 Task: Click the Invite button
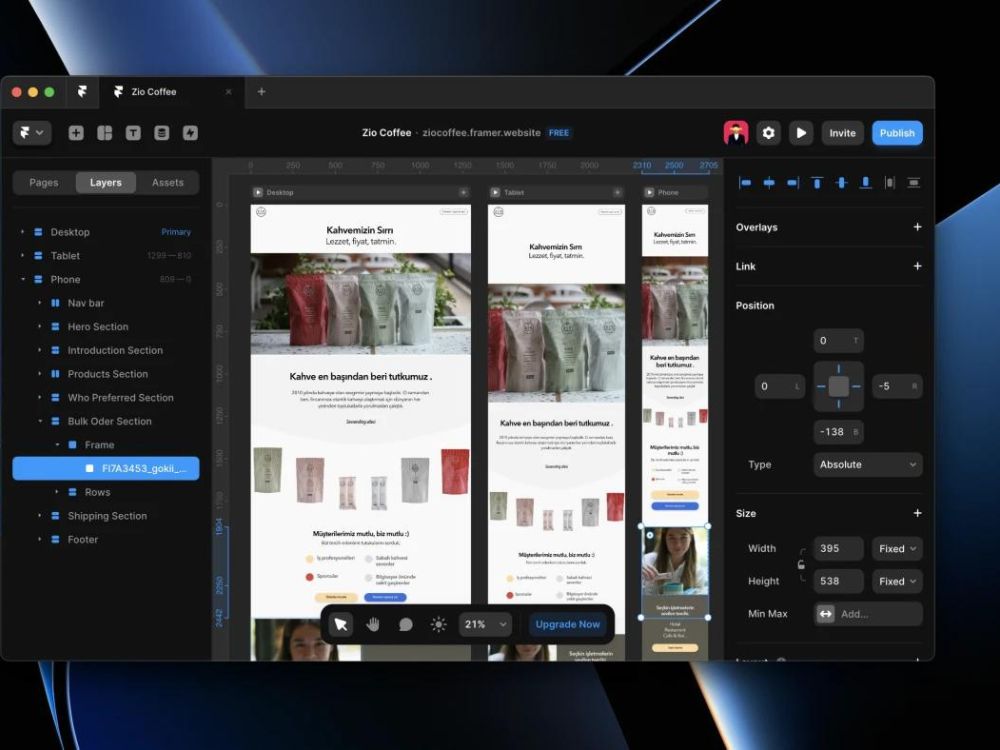pyautogui.click(x=842, y=133)
